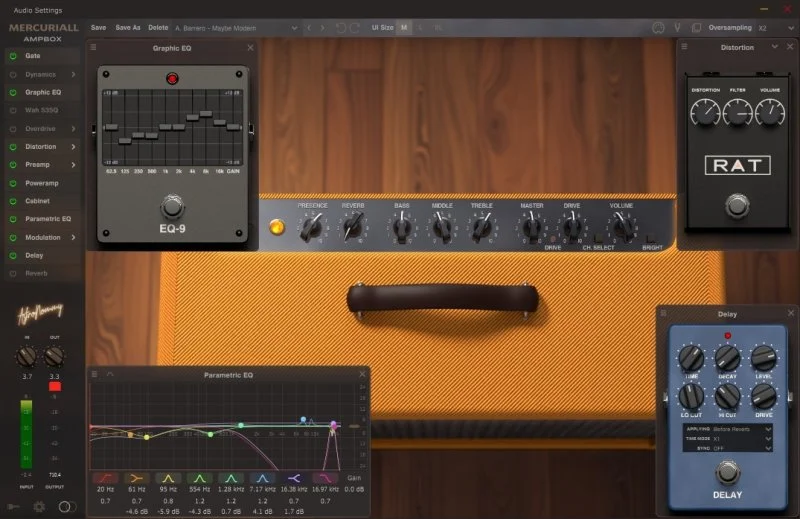Open the Delay Applying dropdown
Image resolution: width=800 pixels, height=519 pixels.
[742, 429]
